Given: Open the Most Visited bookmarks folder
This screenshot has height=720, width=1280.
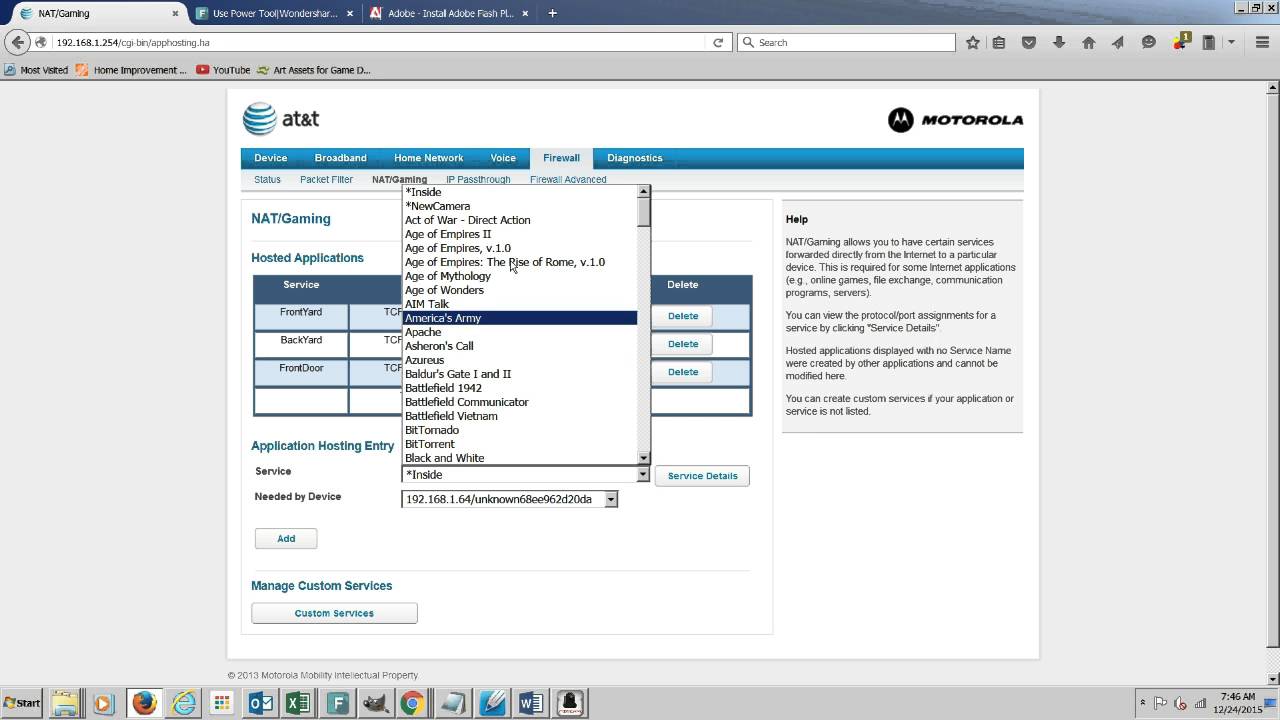Looking at the screenshot, I should pos(37,70).
